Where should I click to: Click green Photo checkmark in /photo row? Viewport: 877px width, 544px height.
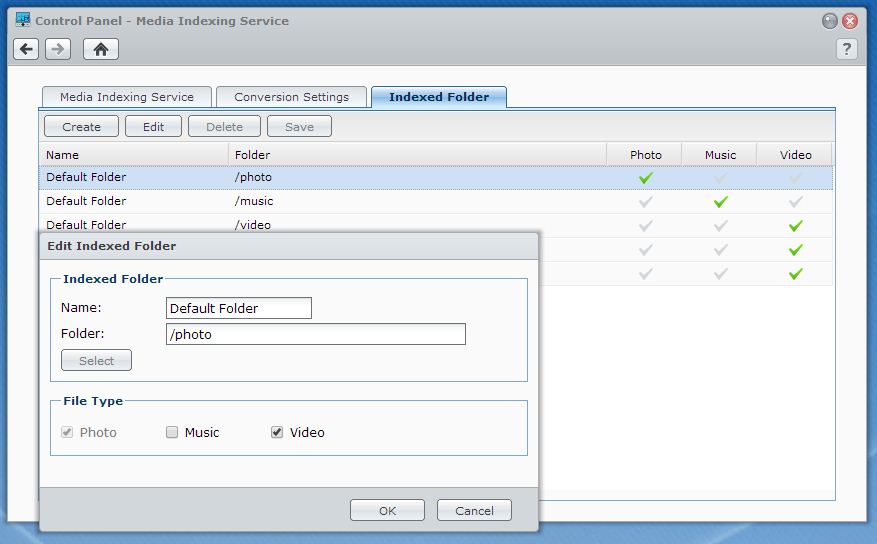point(646,178)
